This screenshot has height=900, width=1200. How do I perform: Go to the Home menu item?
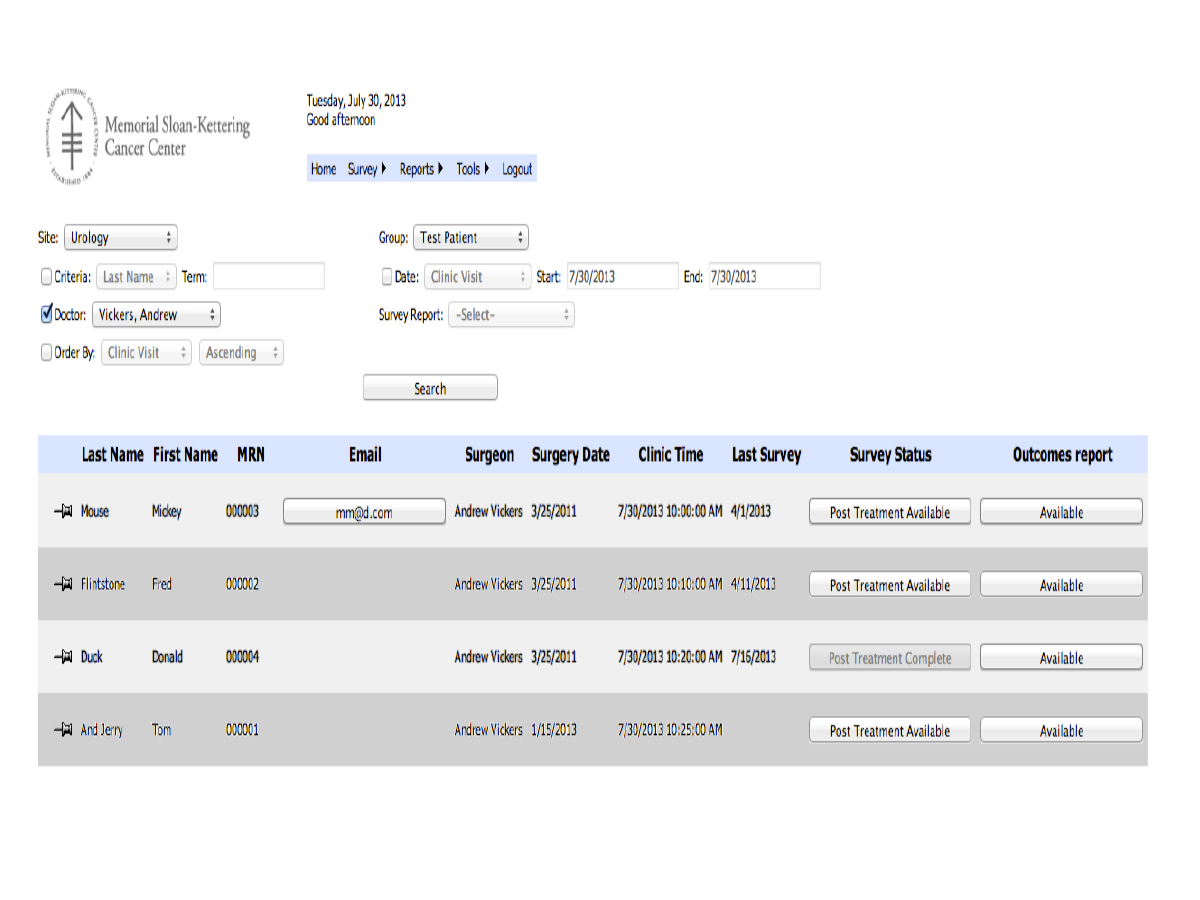click(x=323, y=169)
